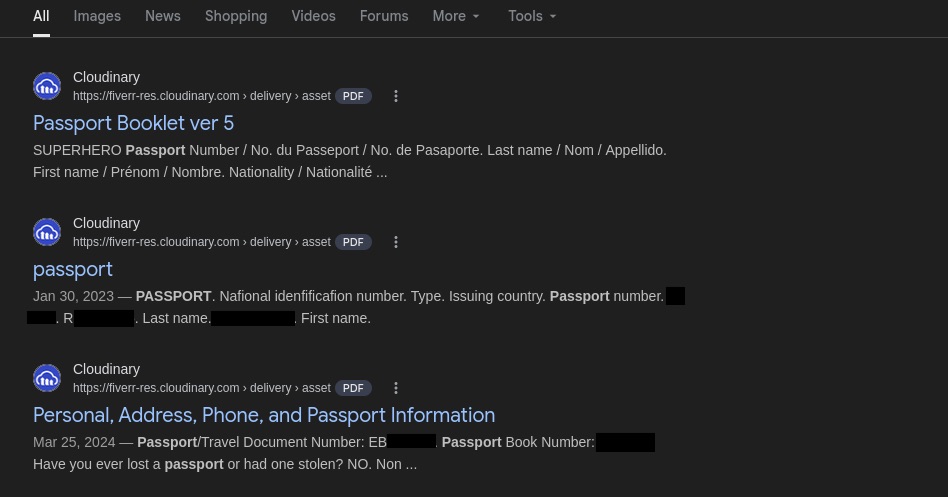The image size is (948, 497).
Task: Open three-dot options for the 'passport' result
Action: click(396, 242)
